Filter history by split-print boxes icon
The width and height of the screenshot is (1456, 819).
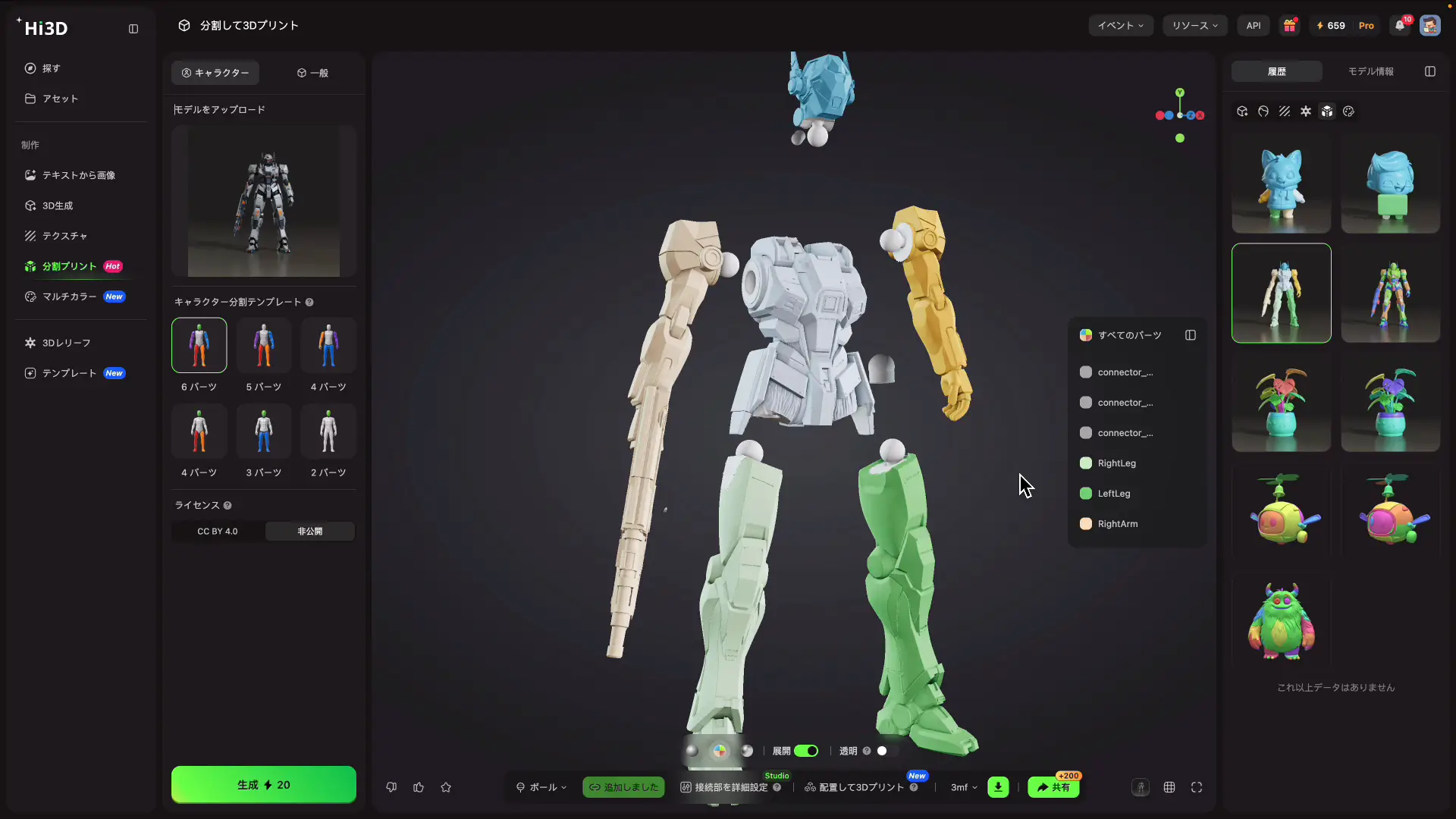click(x=1327, y=111)
